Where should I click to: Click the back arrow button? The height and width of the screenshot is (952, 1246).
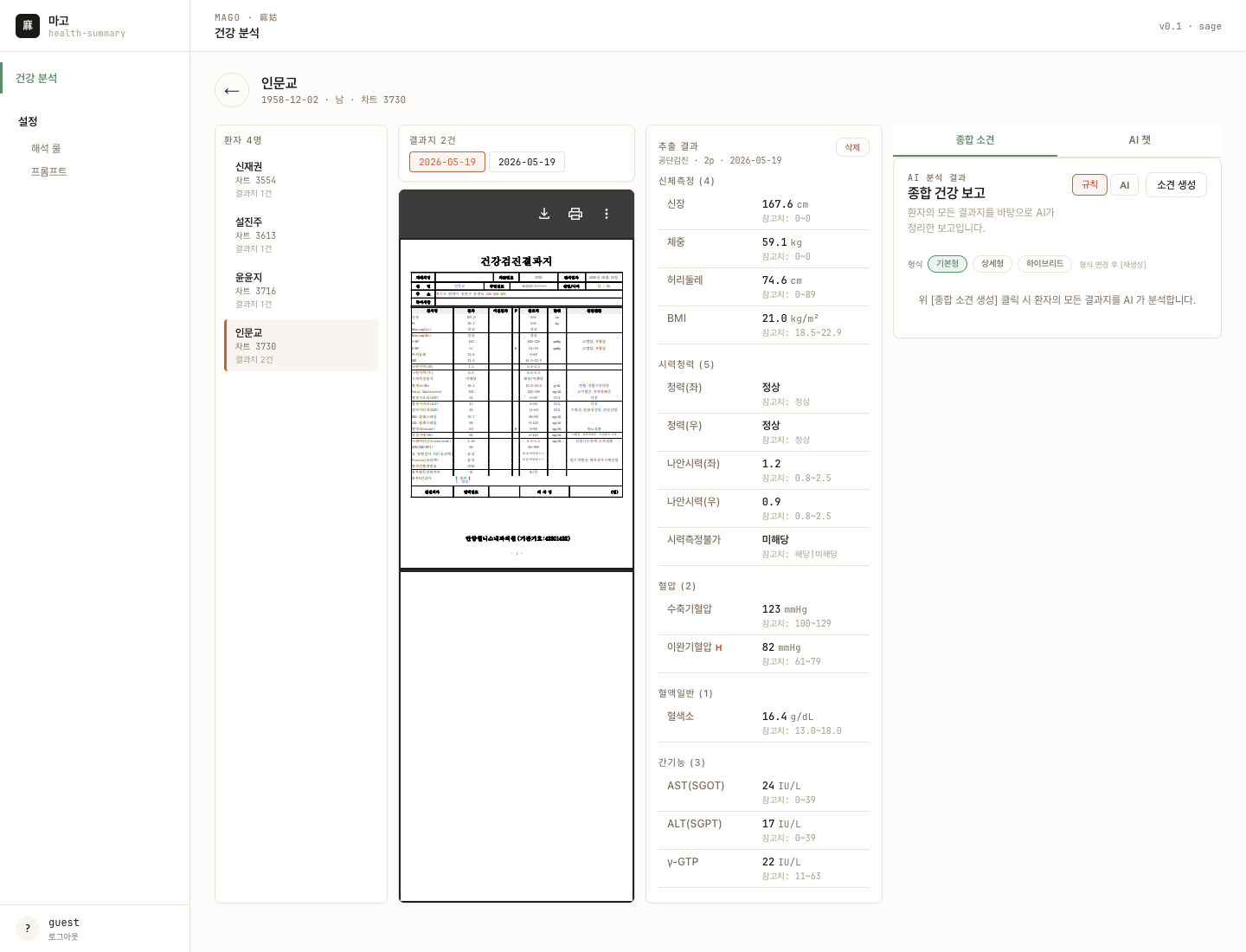[232, 90]
